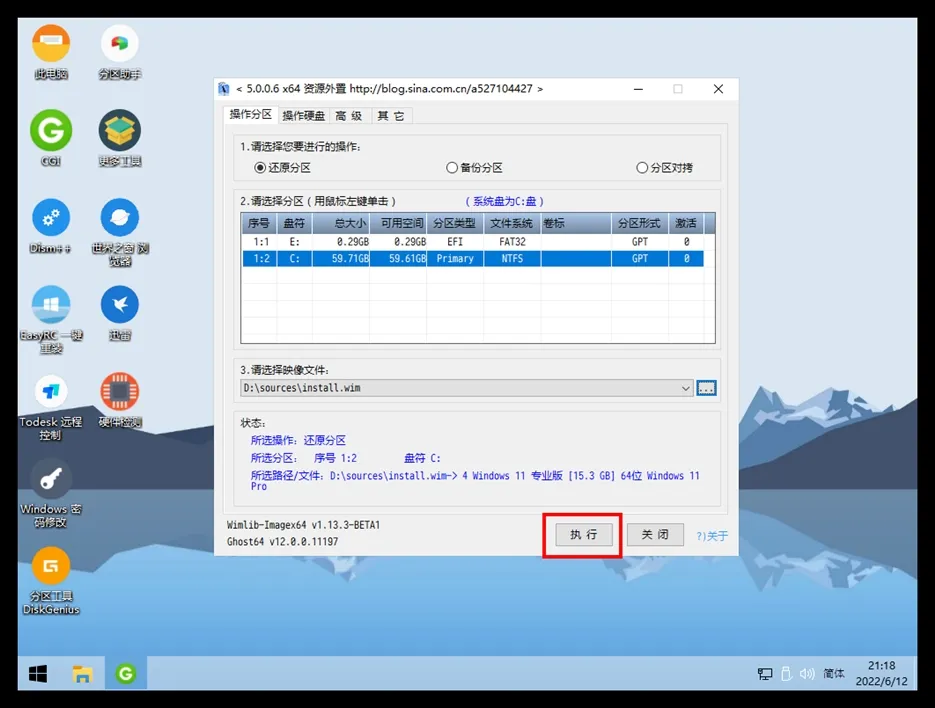This screenshot has width=935, height=708.
Task: Open the 硬件检测 desktop icon
Action: pyautogui.click(x=119, y=392)
